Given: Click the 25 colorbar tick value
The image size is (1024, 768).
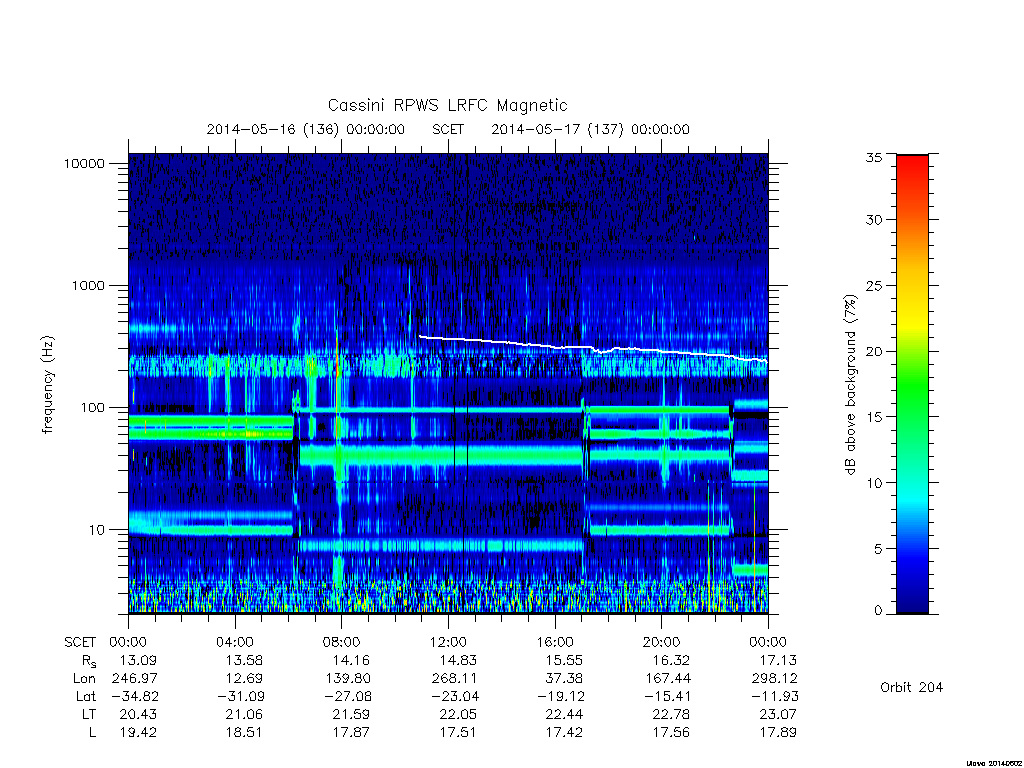Looking at the screenshot, I should (874, 286).
